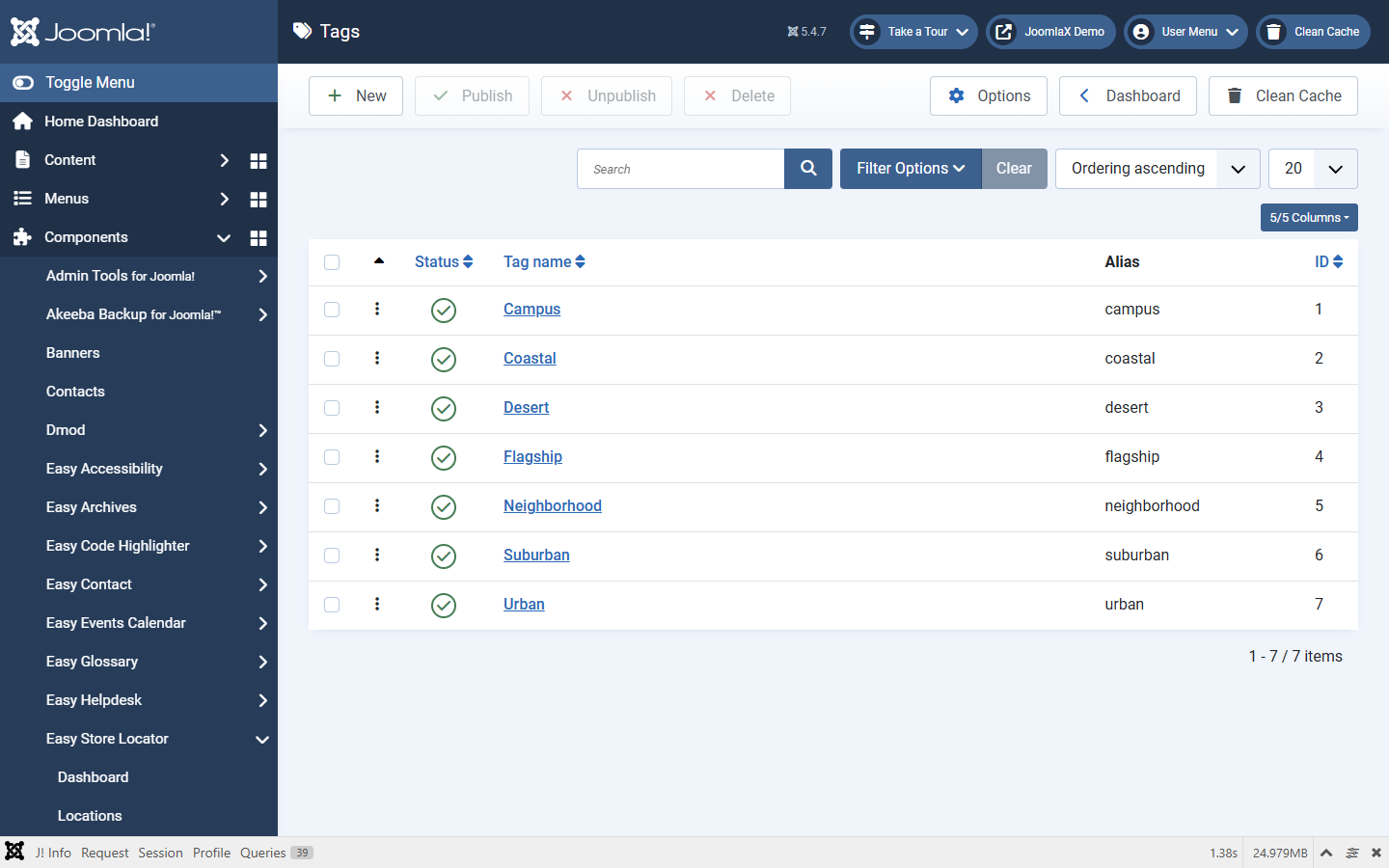Toggle published status of Urban tag

coord(444,606)
